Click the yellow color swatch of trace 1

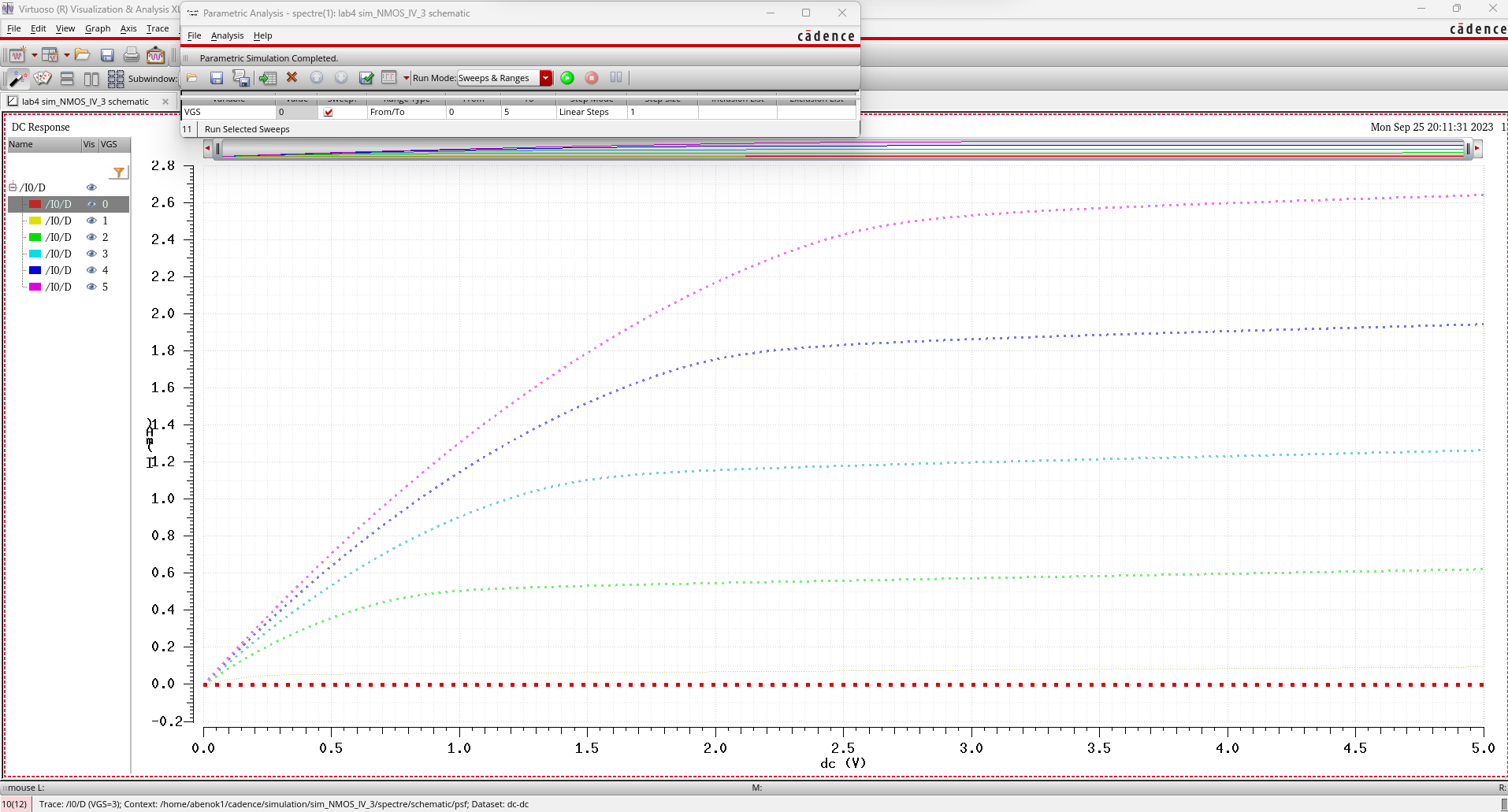35,221
